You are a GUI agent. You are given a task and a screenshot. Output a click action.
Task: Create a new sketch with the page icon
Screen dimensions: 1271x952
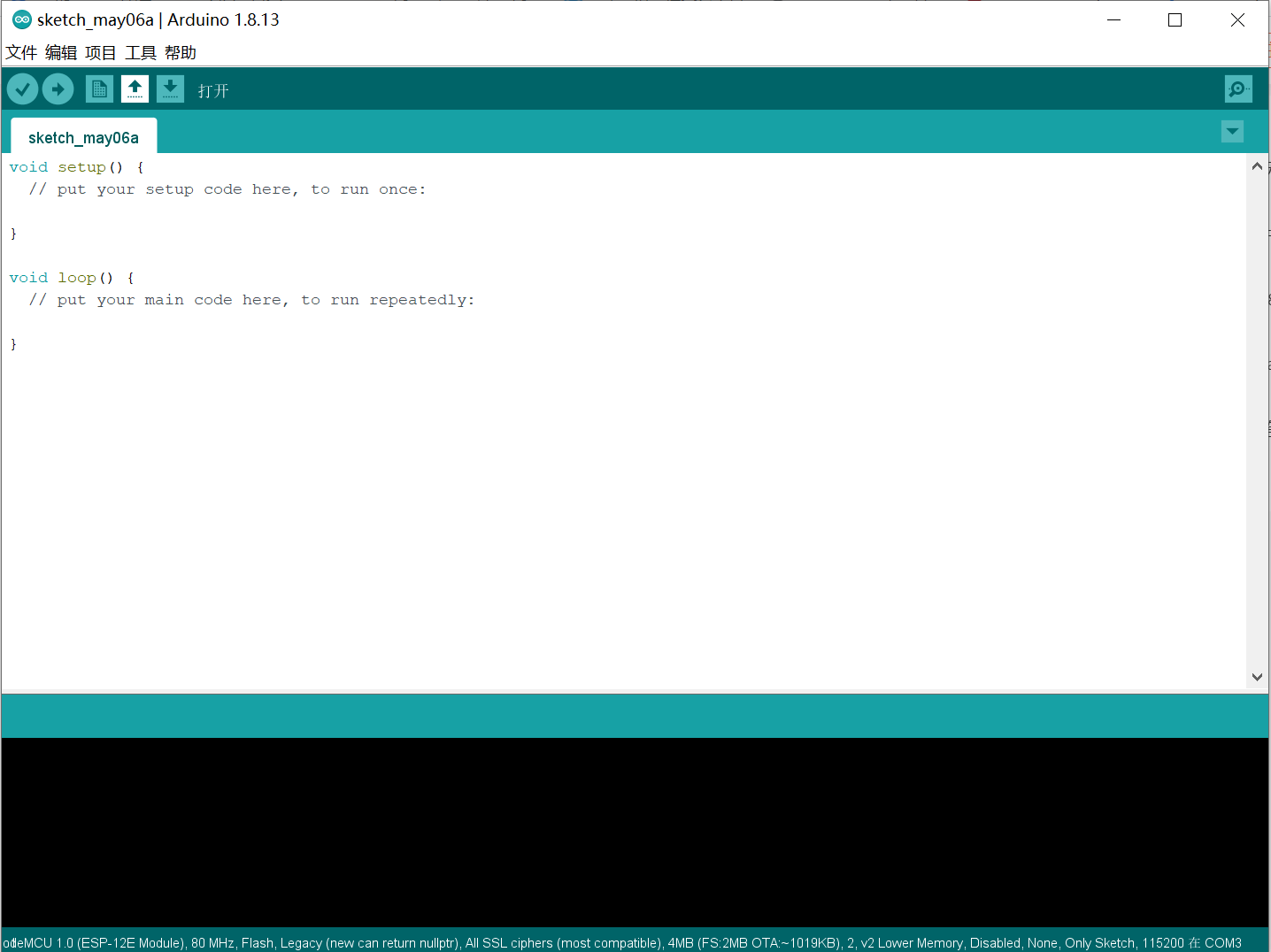click(99, 88)
